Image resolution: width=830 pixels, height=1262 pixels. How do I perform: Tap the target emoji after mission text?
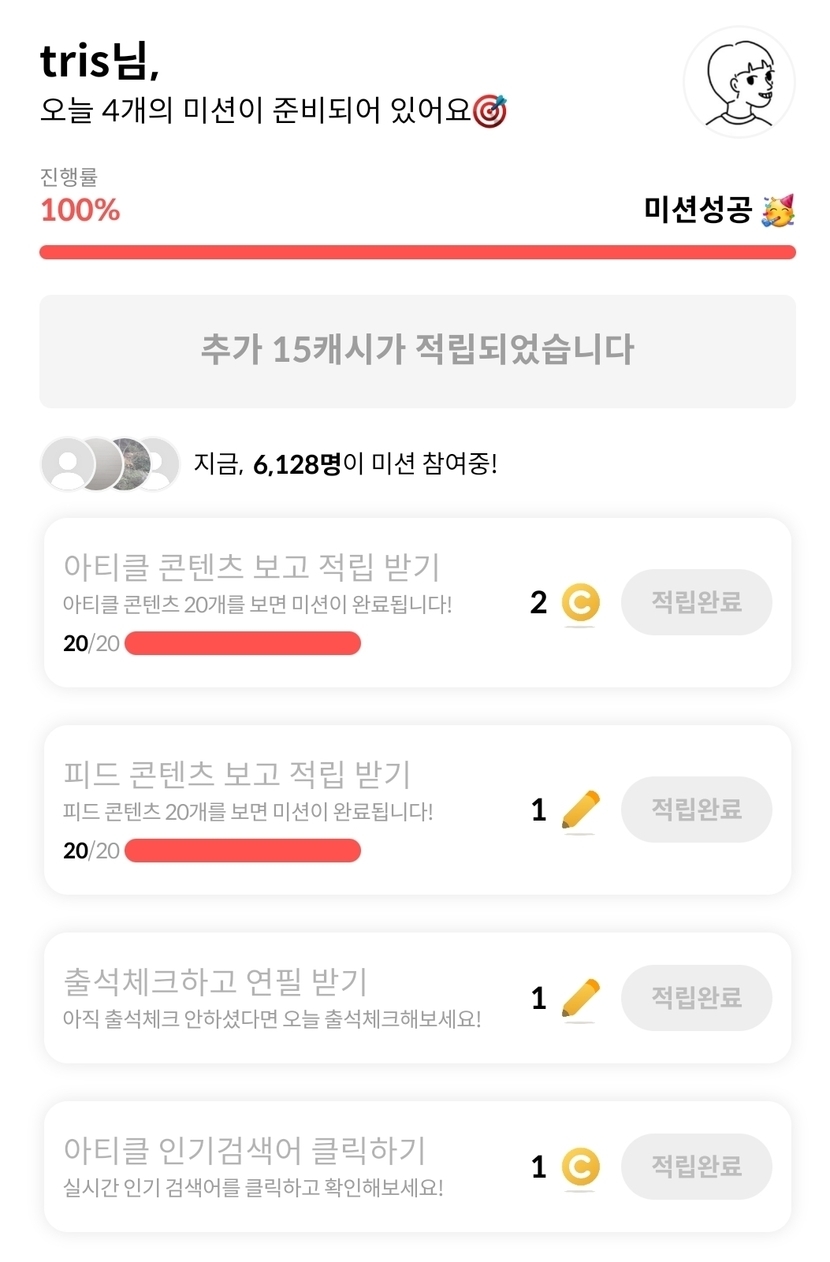(490, 110)
